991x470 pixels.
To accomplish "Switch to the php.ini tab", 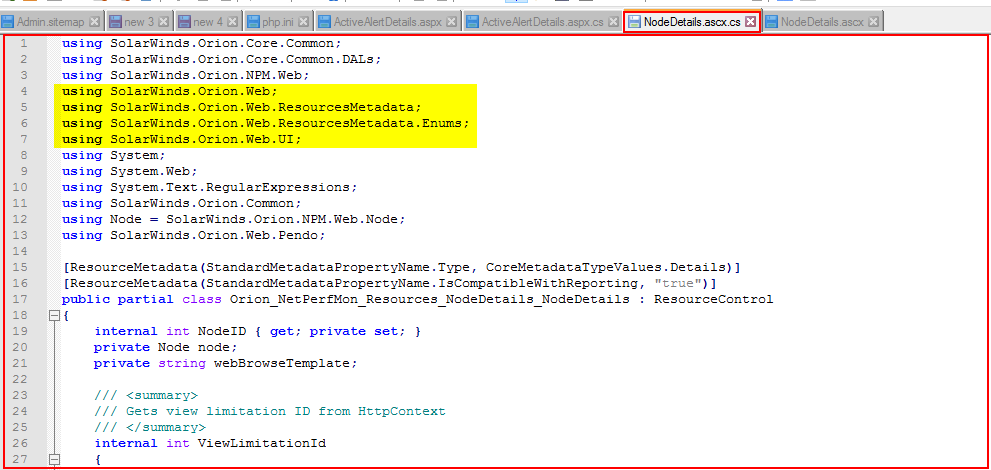I will click(279, 21).
